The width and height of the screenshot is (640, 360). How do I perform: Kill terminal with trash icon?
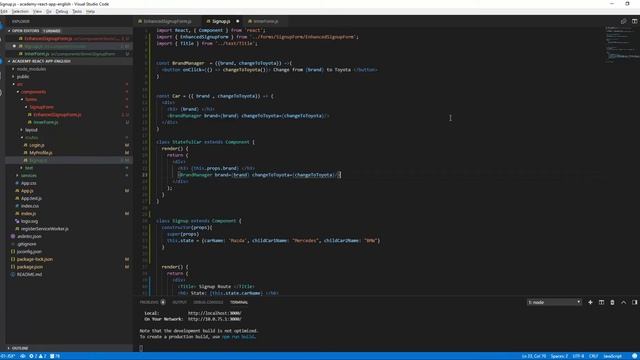612,302
